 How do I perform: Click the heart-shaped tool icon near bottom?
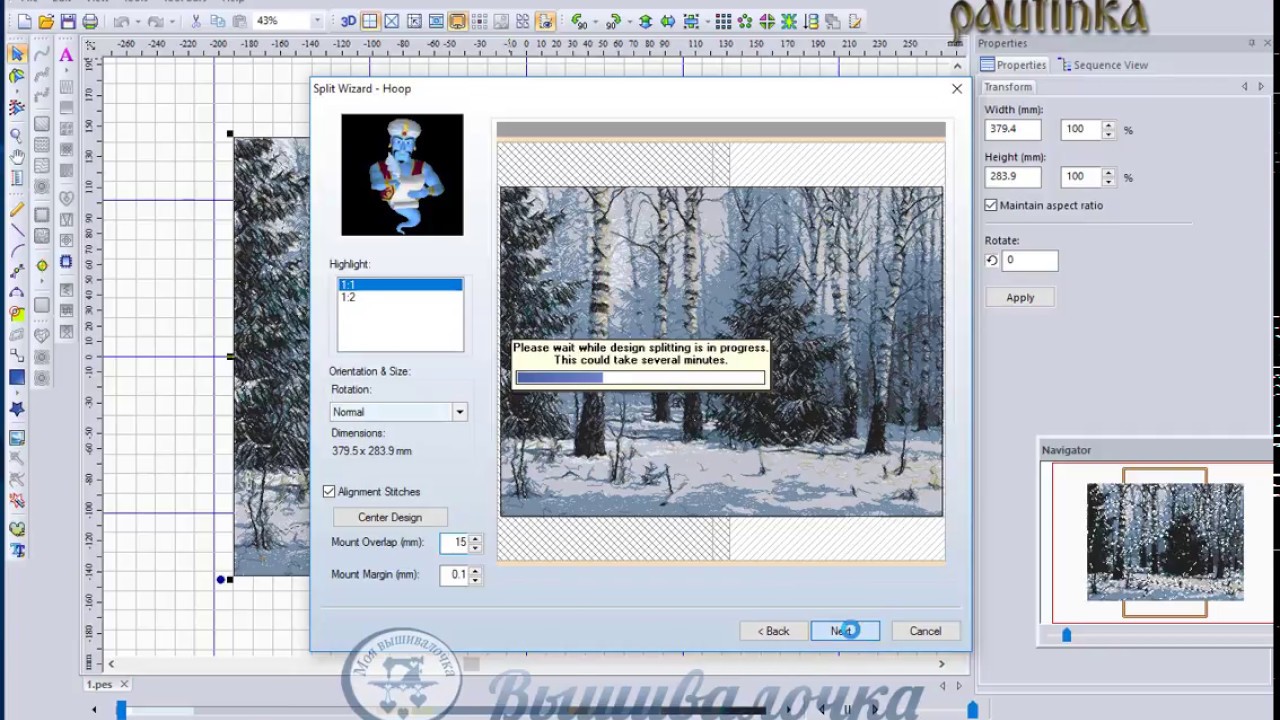click(x=17, y=529)
